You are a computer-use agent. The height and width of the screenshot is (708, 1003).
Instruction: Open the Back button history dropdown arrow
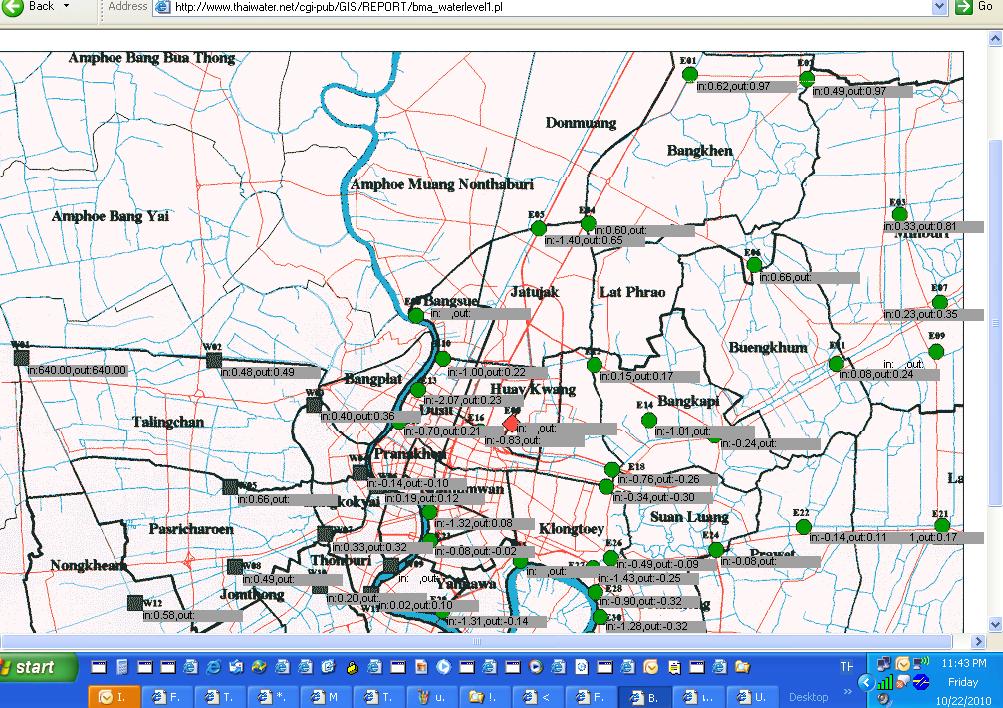[x=67, y=6]
